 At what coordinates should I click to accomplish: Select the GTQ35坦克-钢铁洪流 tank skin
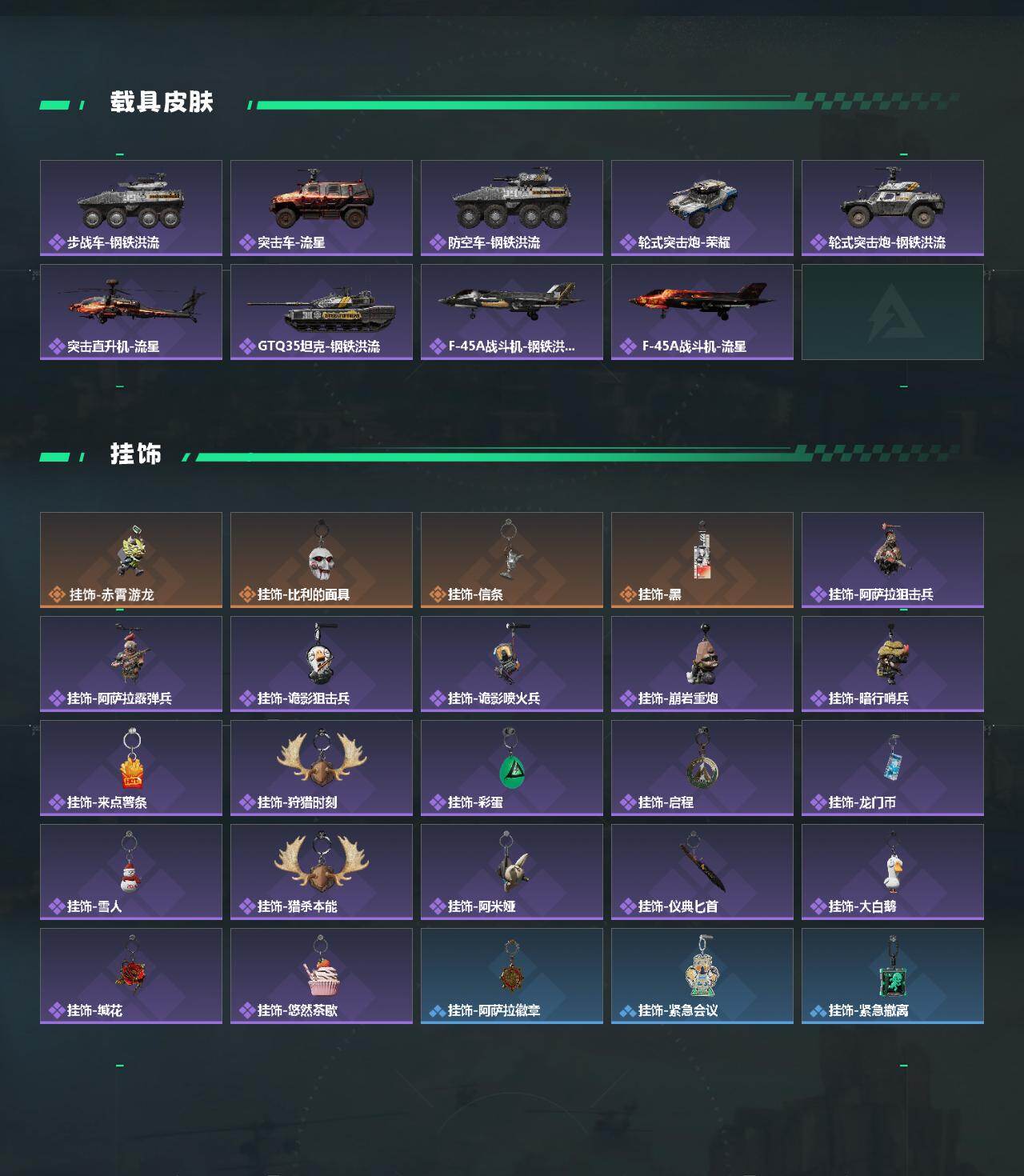[322, 312]
